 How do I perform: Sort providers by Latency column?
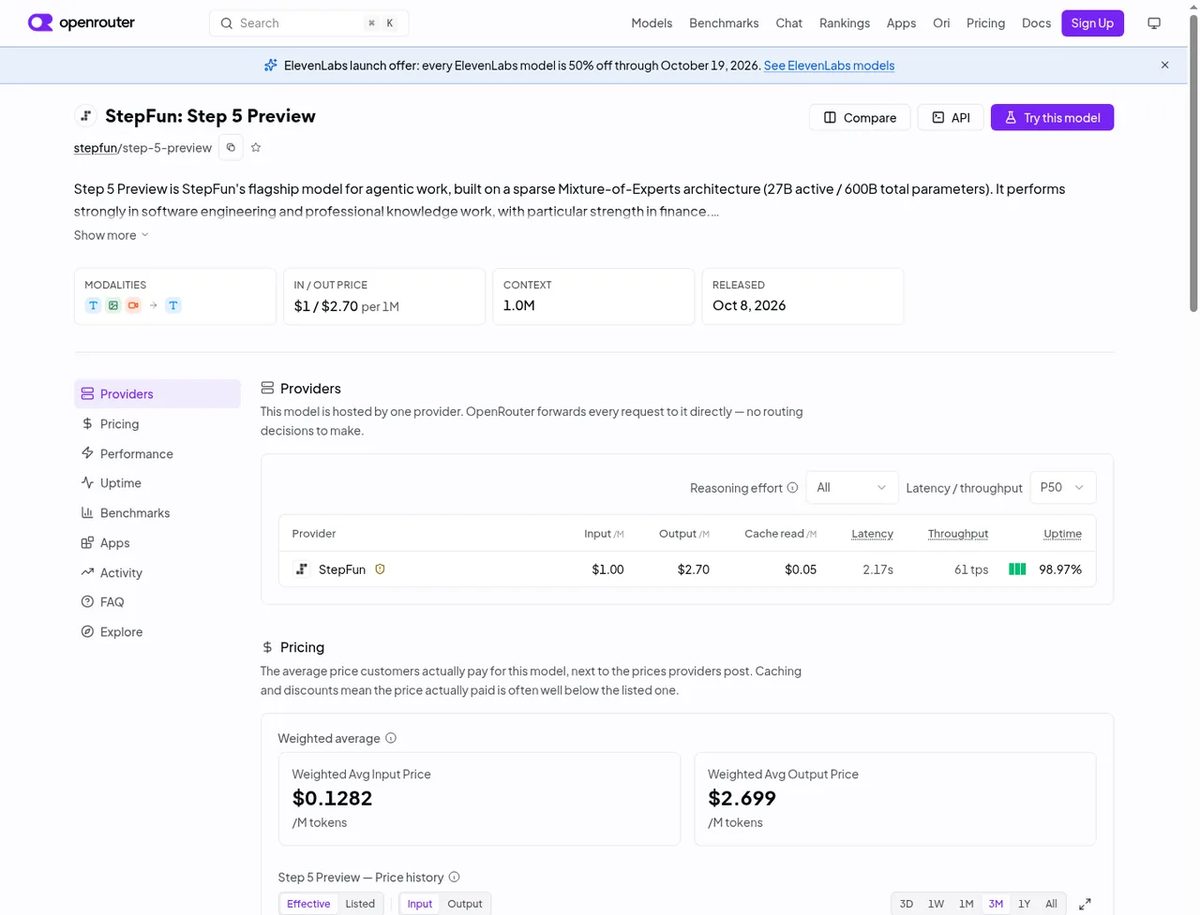click(x=872, y=534)
